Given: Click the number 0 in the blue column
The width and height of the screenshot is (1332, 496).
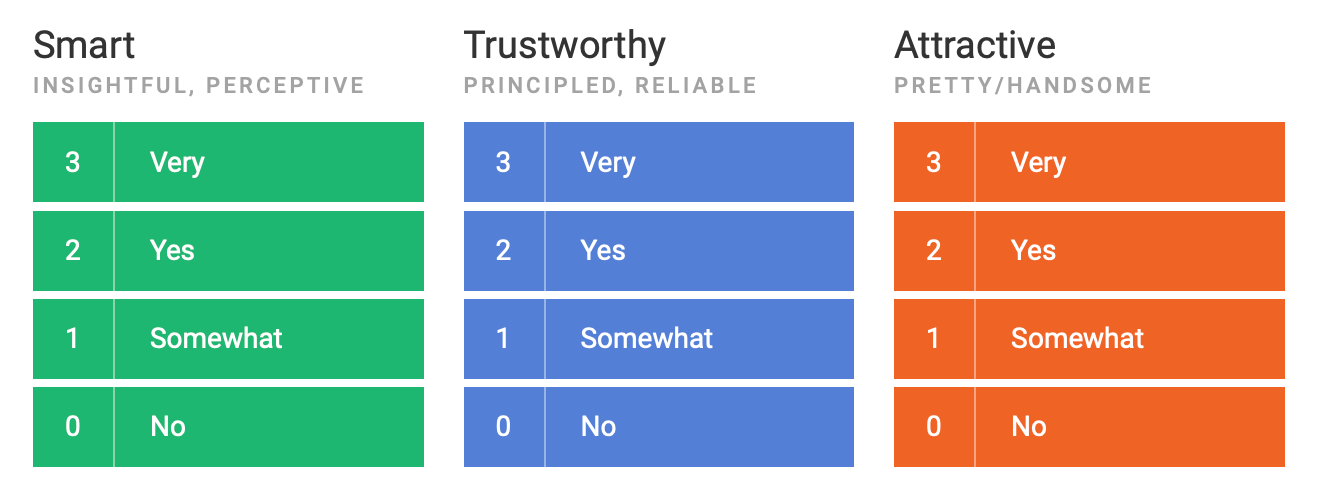Looking at the screenshot, I should point(503,427).
